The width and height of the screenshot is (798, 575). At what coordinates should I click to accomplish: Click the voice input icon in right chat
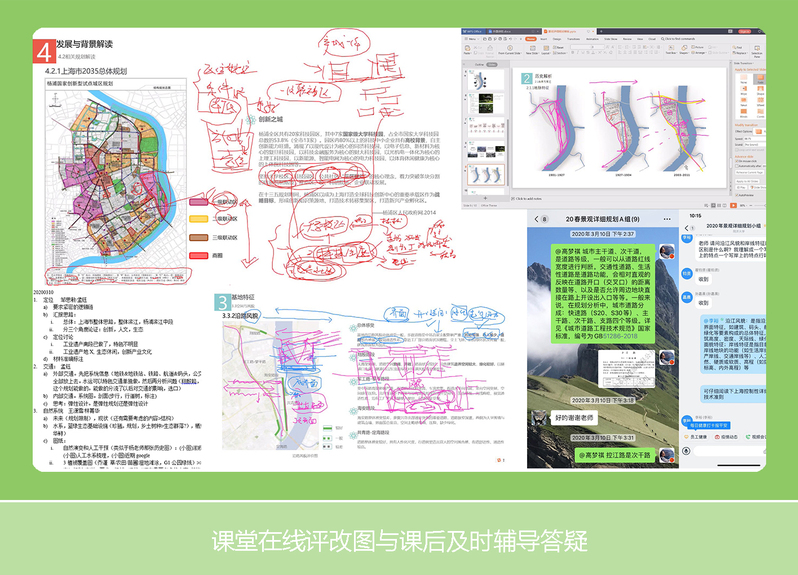(x=686, y=451)
